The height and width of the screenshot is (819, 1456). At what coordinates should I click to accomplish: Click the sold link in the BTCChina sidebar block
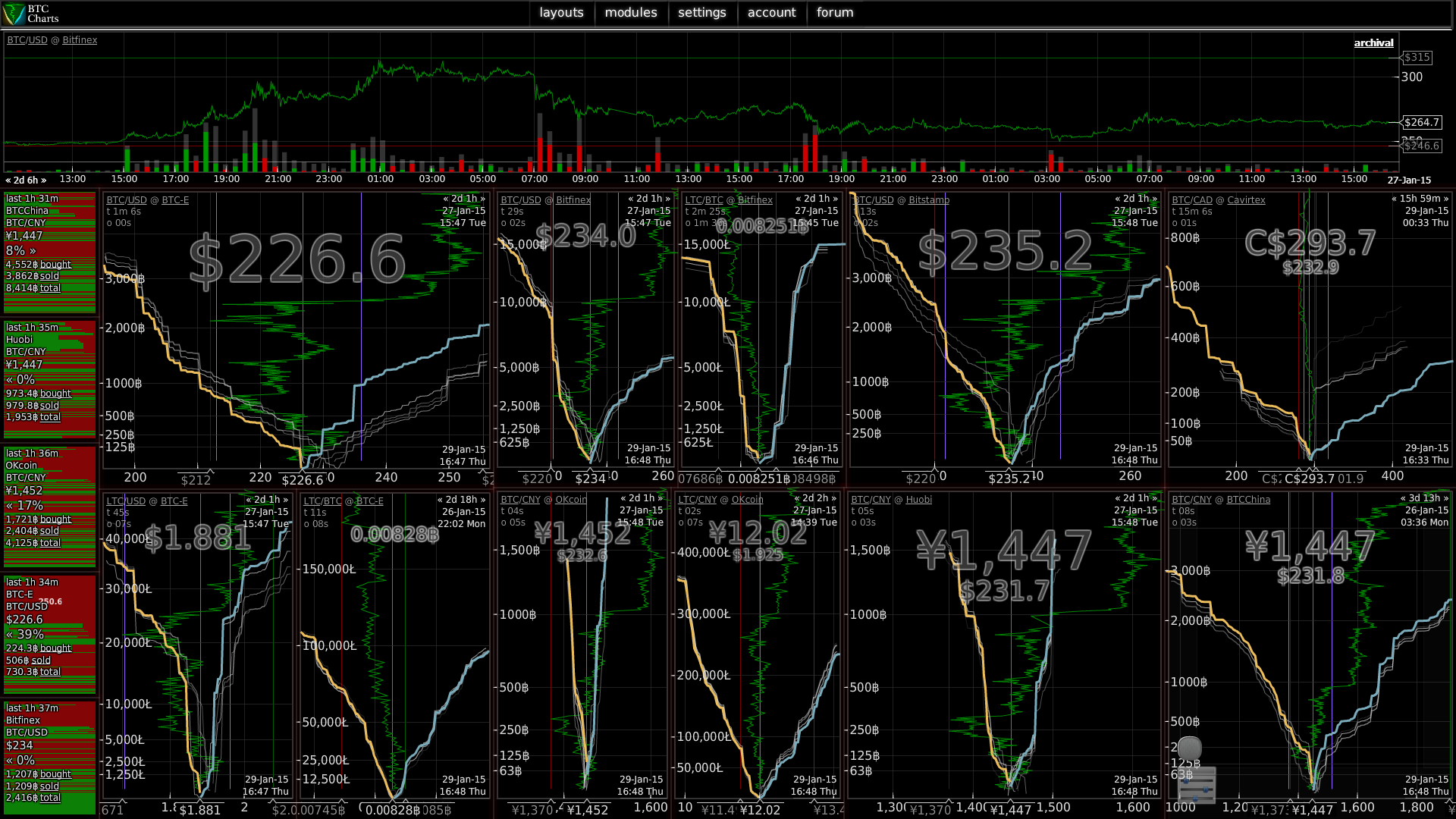click(49, 276)
